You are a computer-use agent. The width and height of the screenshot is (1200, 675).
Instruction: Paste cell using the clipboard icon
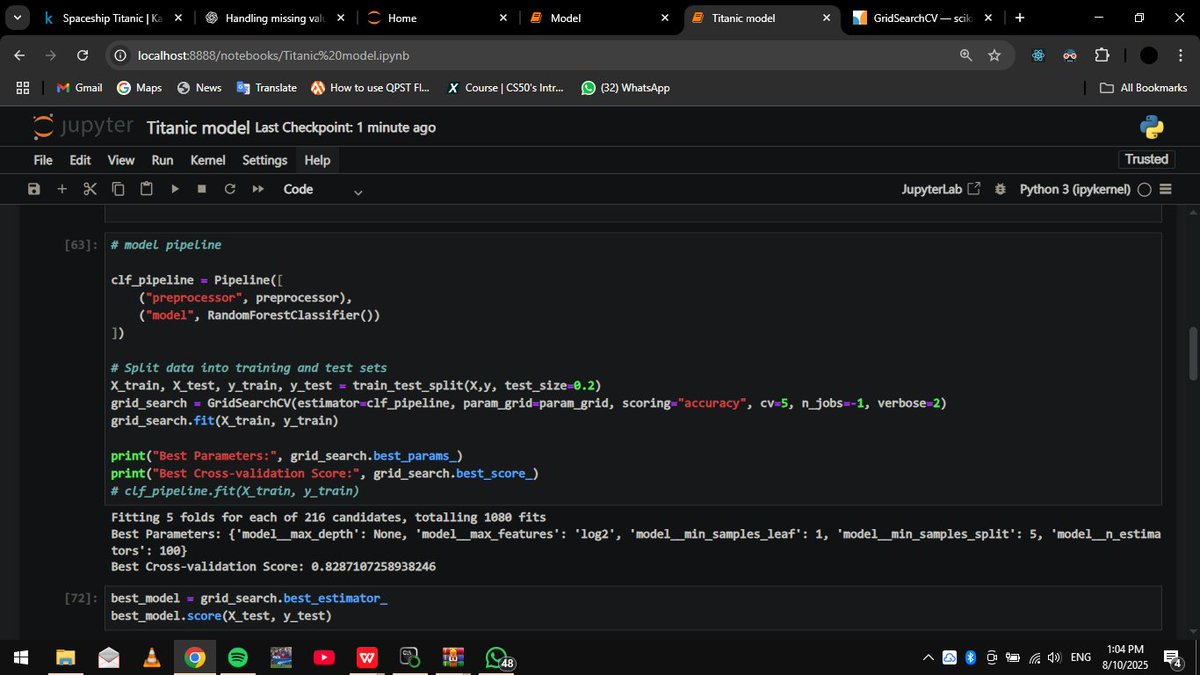(x=146, y=189)
